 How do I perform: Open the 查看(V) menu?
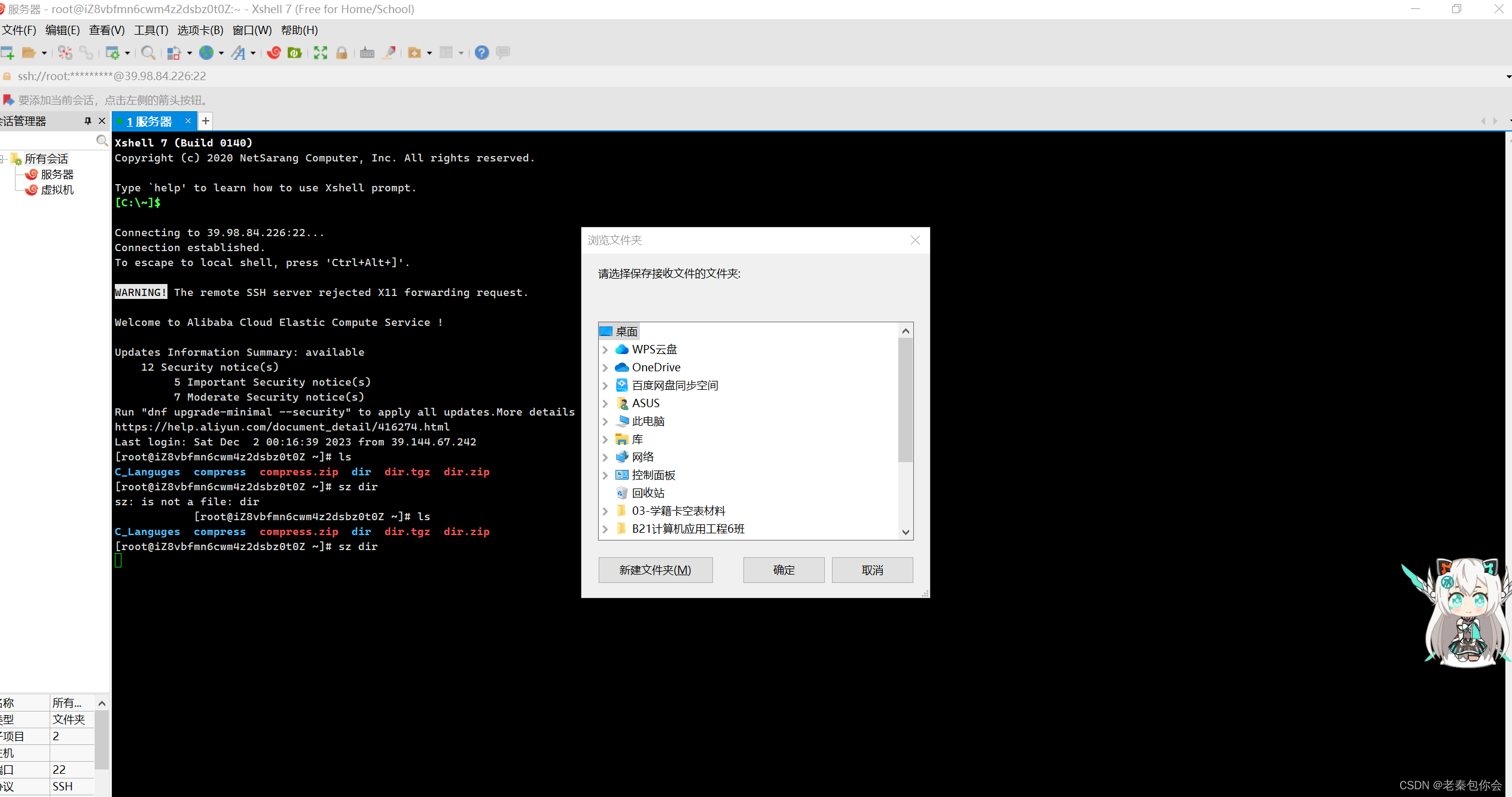tap(106, 30)
